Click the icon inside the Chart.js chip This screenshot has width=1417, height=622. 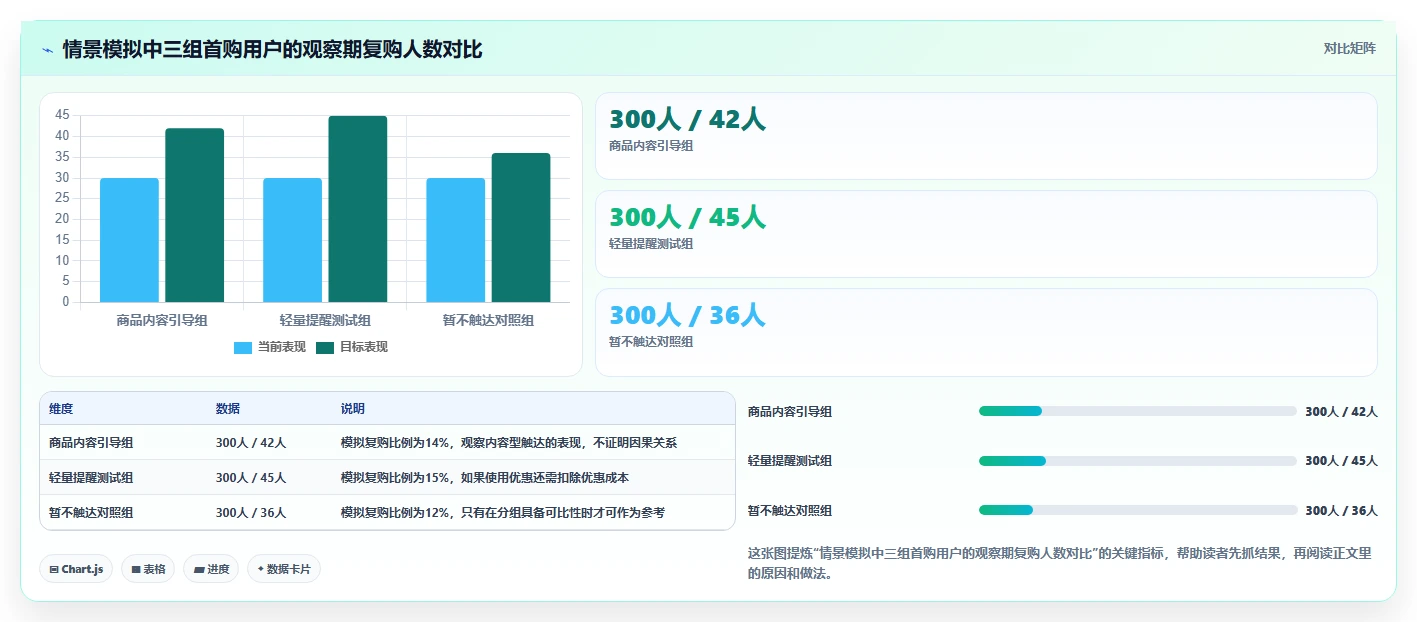coord(54,569)
